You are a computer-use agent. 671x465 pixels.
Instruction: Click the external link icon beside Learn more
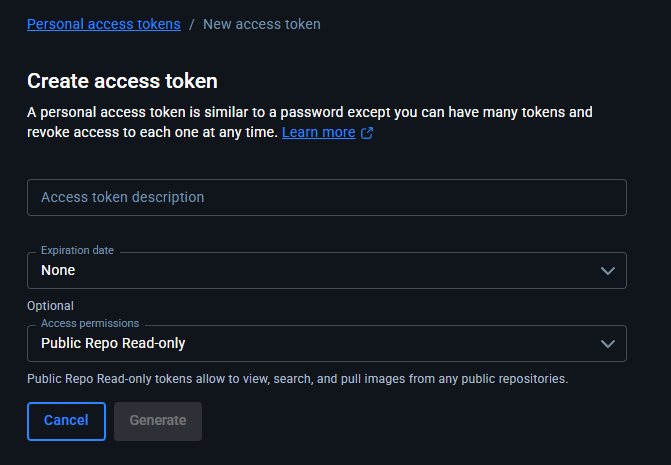pyautogui.click(x=367, y=133)
